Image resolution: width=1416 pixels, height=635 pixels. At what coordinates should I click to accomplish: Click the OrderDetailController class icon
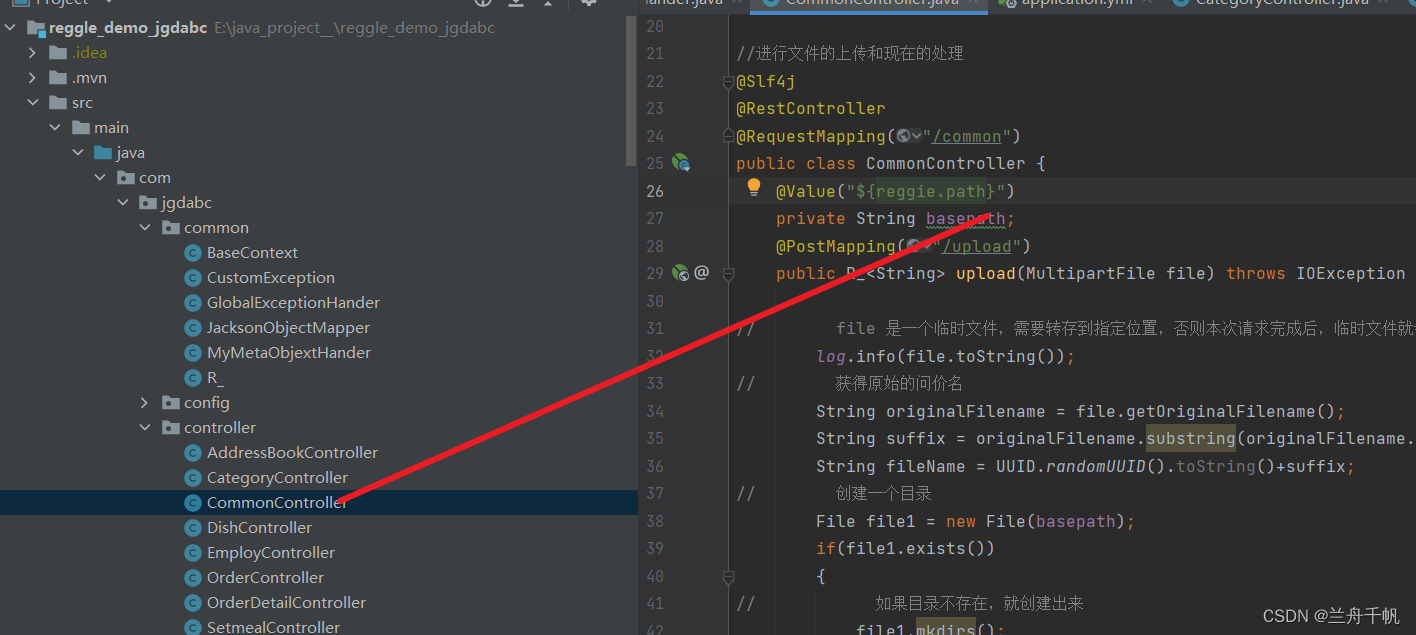point(193,603)
